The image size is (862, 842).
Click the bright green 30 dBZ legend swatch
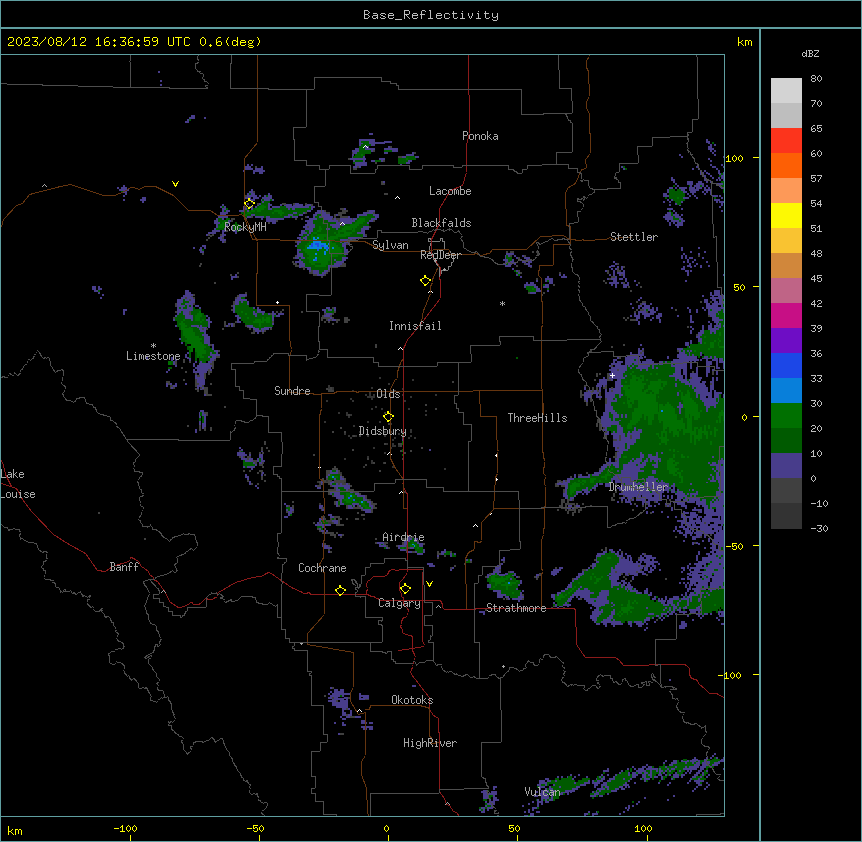click(786, 416)
